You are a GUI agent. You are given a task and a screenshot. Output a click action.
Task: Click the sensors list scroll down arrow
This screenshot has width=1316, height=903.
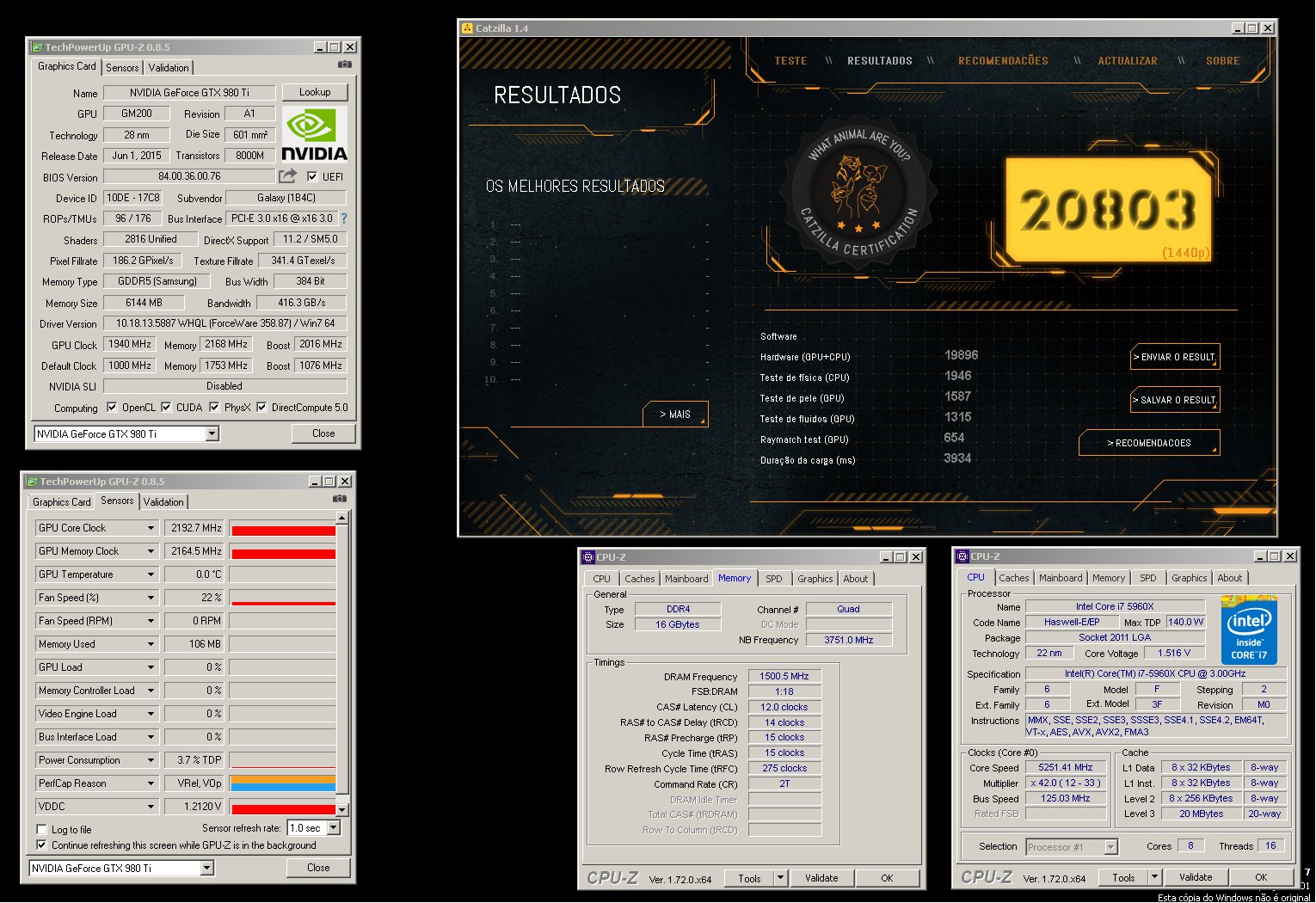tap(341, 809)
